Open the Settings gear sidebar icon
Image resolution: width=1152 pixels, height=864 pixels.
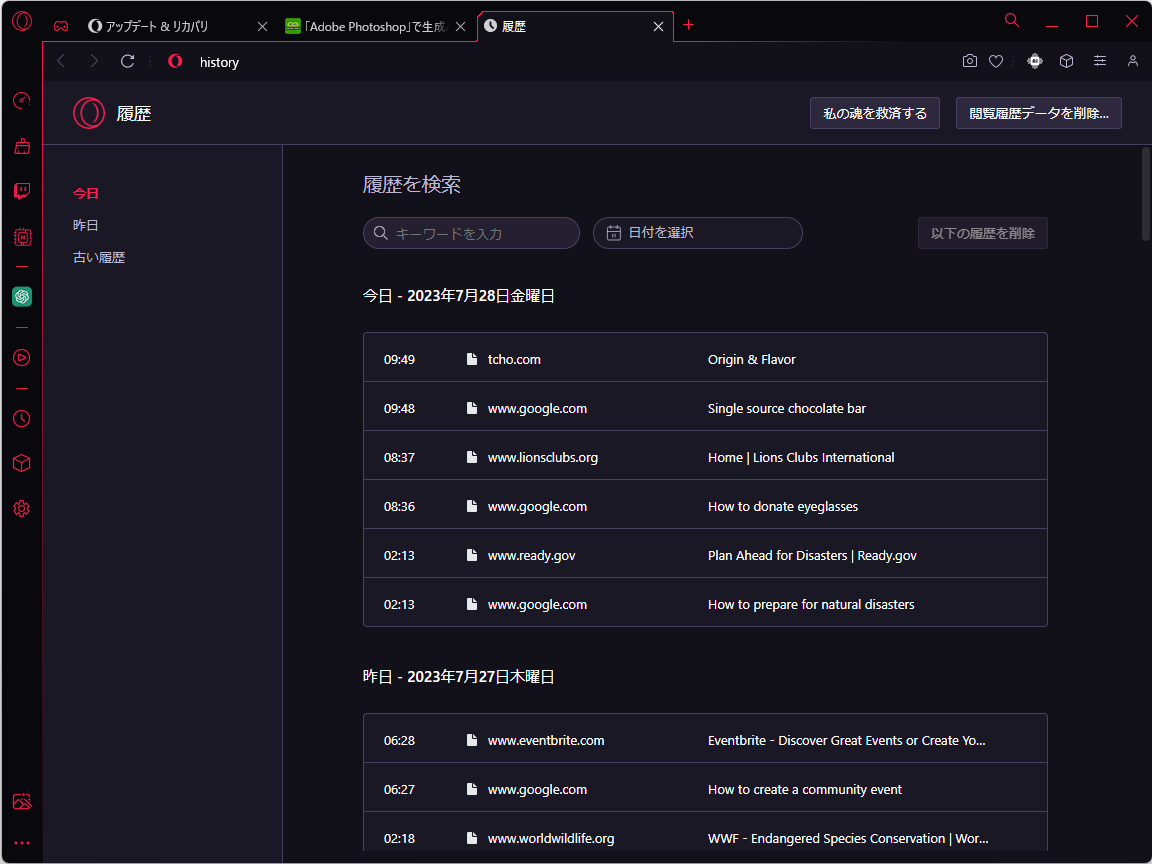tap(22, 508)
